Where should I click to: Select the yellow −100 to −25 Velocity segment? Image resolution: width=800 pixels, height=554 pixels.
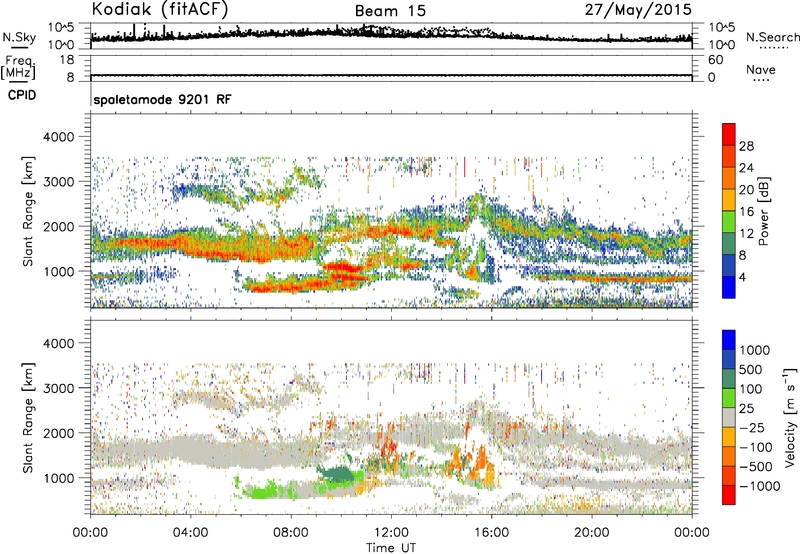[x=729, y=437]
